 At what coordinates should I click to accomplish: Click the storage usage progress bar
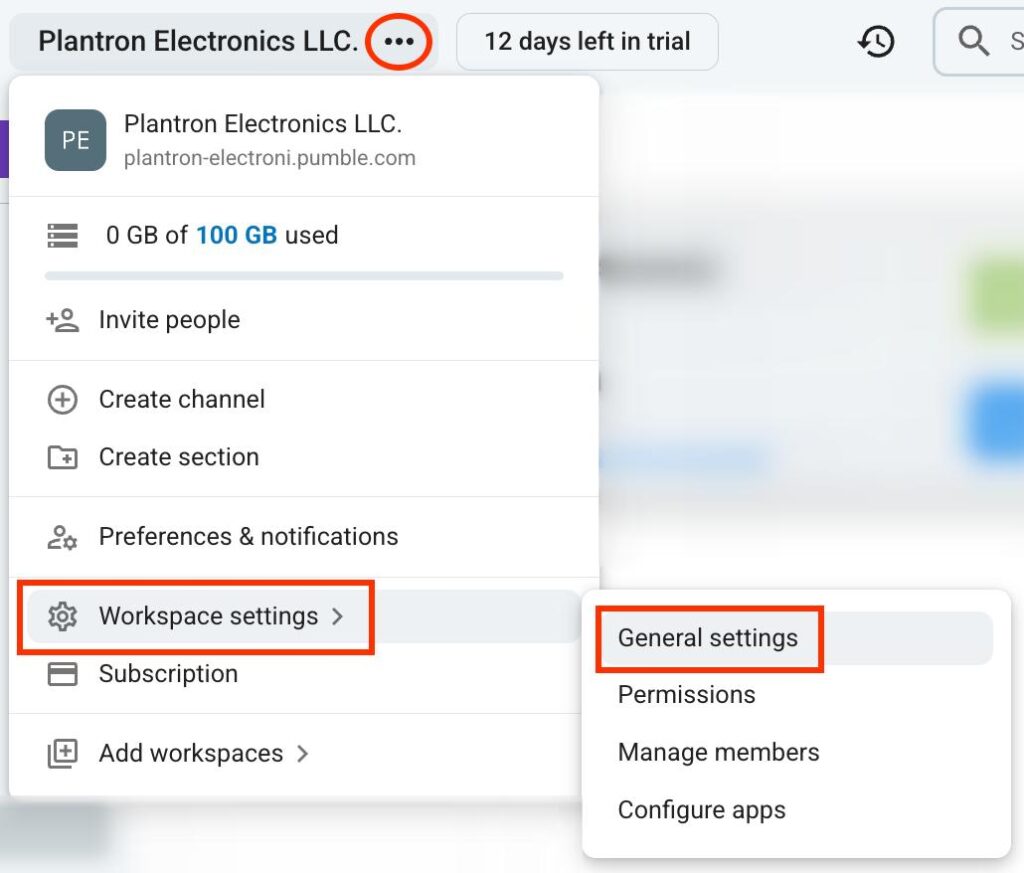(304, 276)
